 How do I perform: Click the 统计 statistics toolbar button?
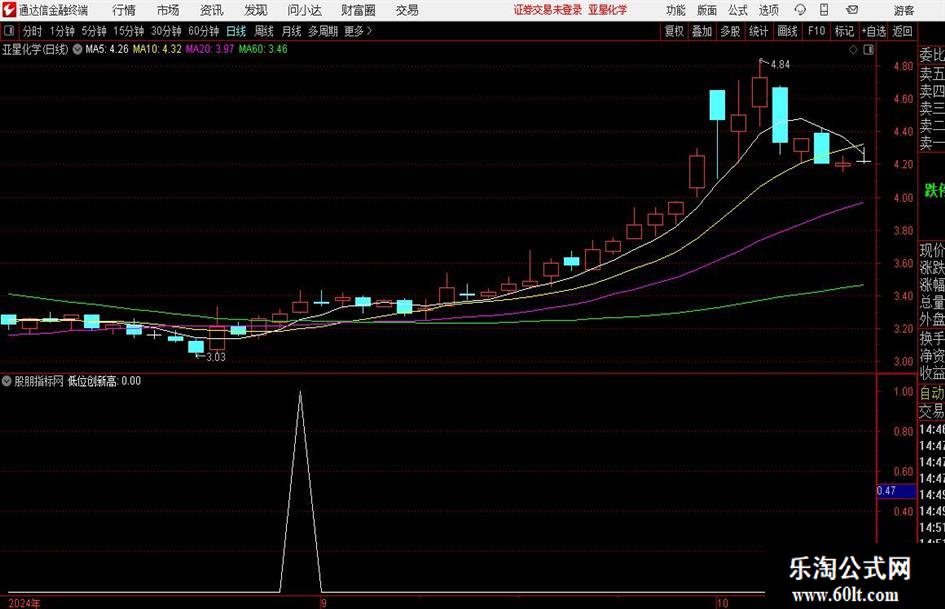point(759,31)
